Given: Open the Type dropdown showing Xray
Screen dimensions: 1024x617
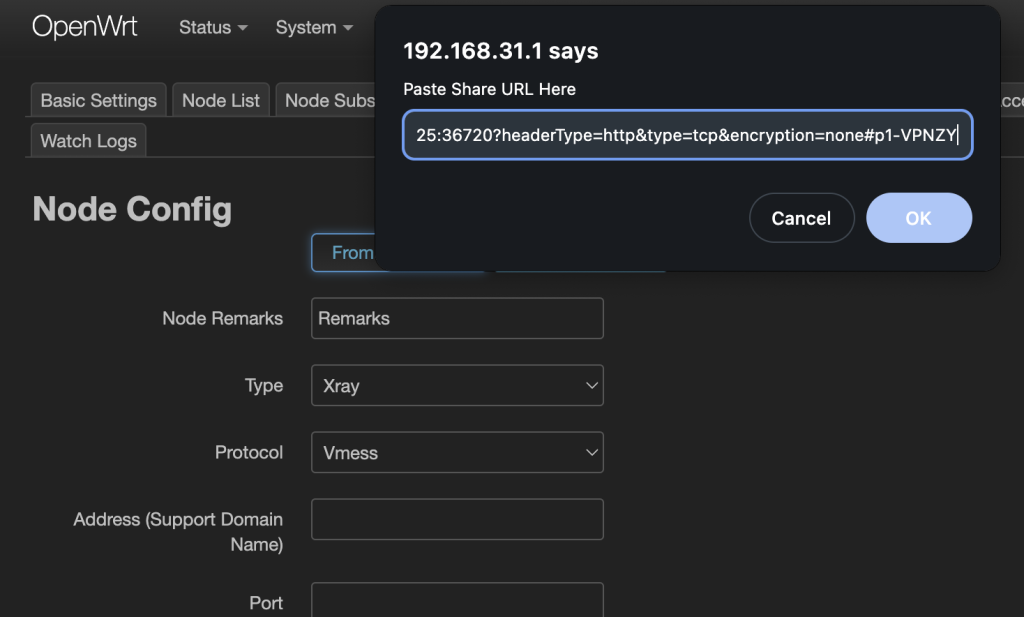Looking at the screenshot, I should [x=457, y=385].
